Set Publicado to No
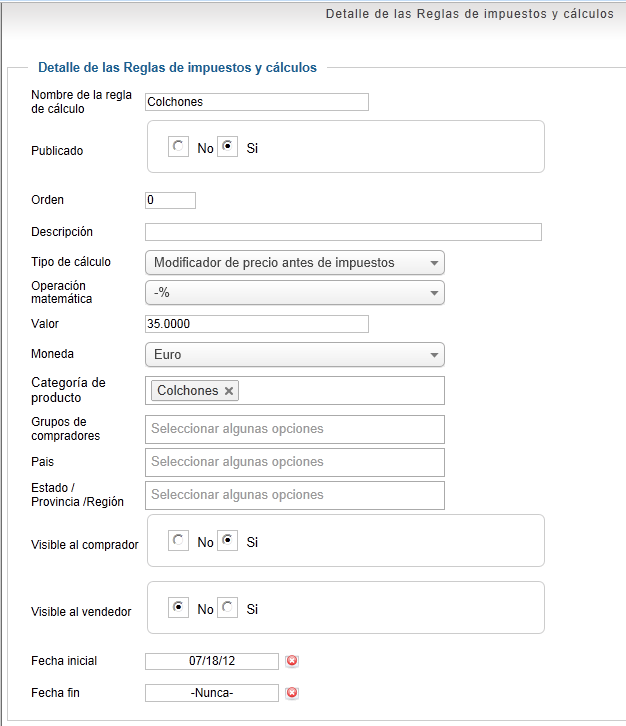 (178, 147)
